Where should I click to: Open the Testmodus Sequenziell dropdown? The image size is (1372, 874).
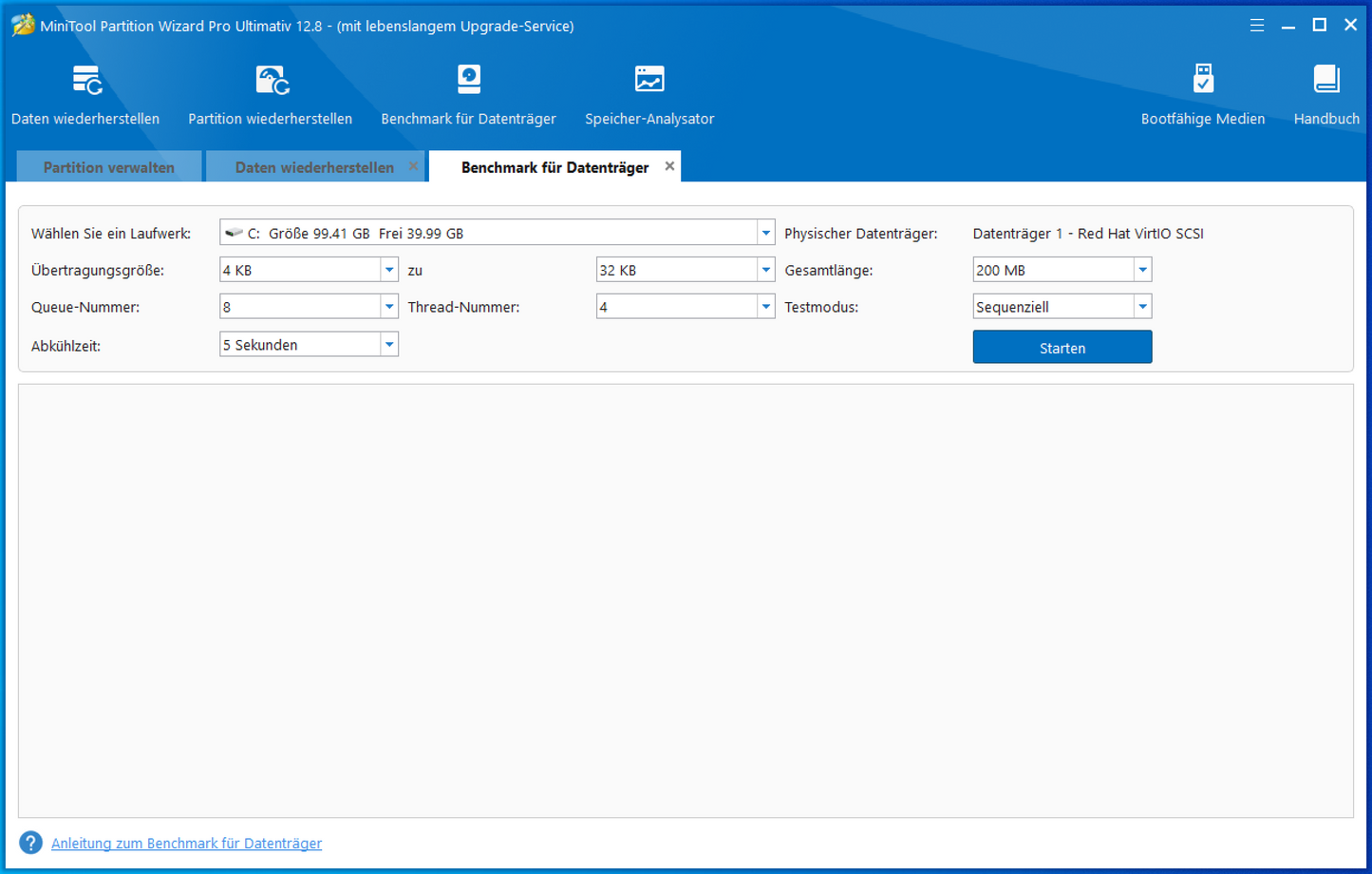point(1142,307)
